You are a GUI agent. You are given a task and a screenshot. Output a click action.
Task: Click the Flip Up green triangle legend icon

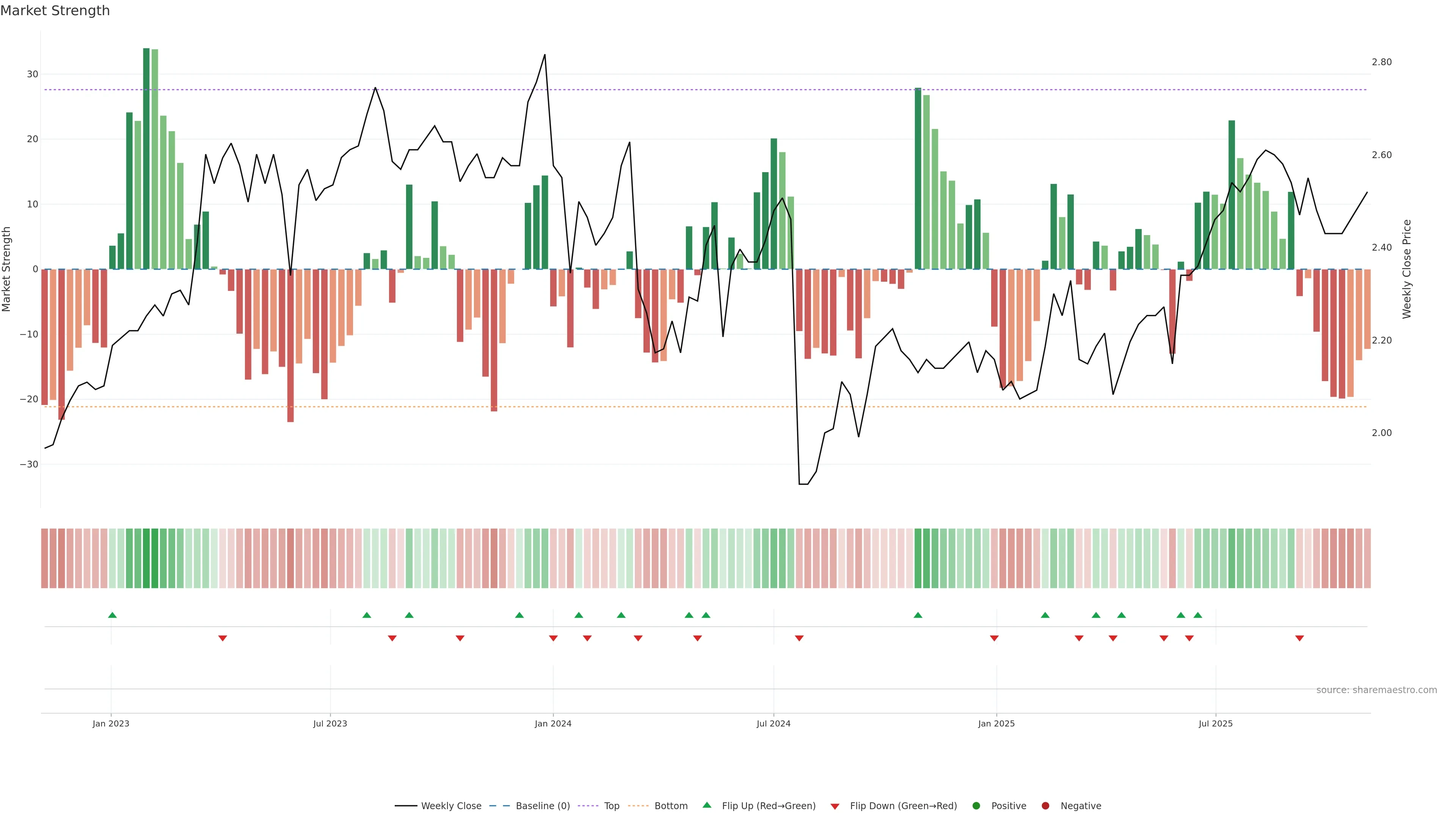click(706, 805)
